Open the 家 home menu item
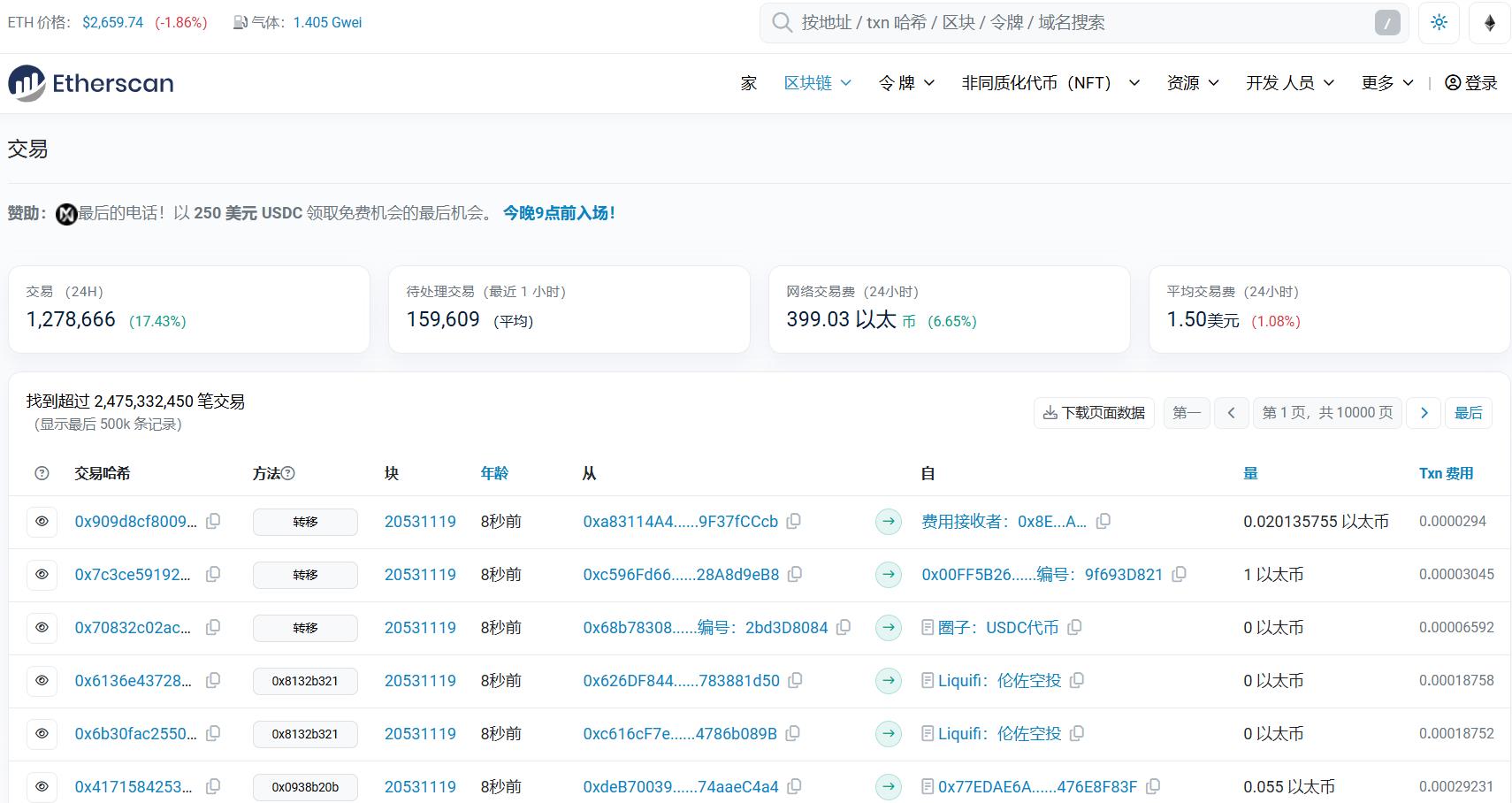 pyautogui.click(x=749, y=83)
